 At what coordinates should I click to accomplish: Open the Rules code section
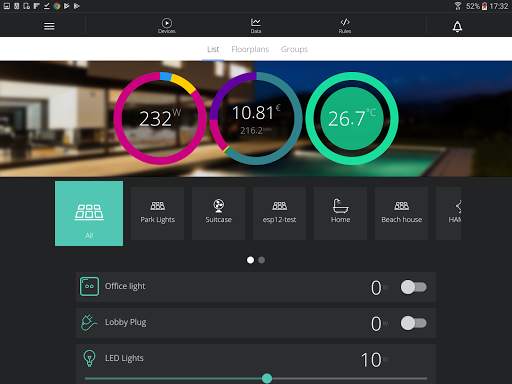(x=345, y=26)
